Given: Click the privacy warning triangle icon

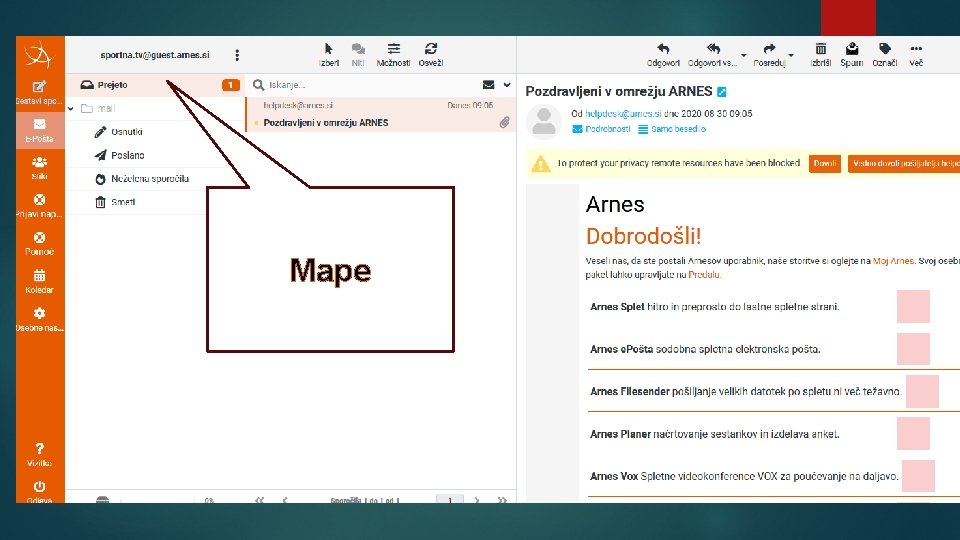Looking at the screenshot, I should 541,163.
